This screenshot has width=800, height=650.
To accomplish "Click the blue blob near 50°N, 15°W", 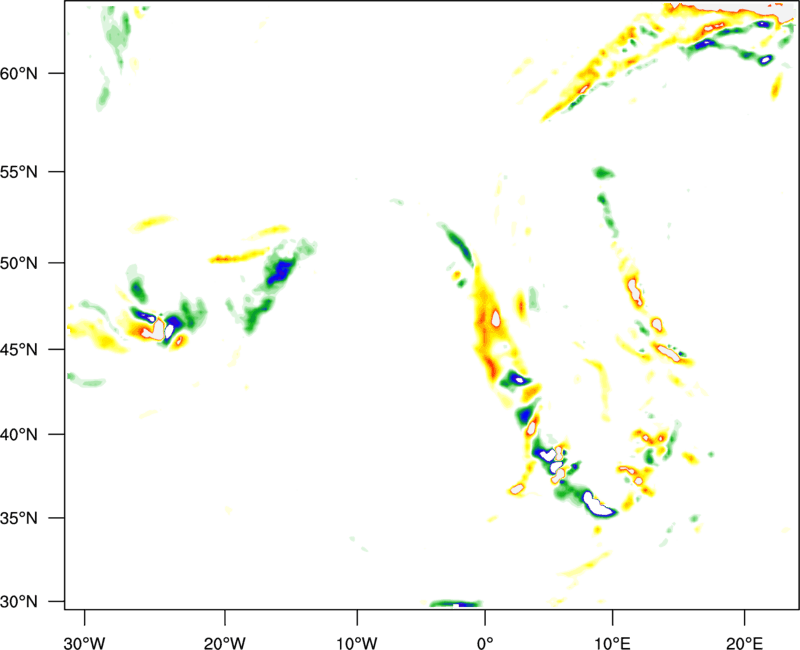I will point(281,269).
